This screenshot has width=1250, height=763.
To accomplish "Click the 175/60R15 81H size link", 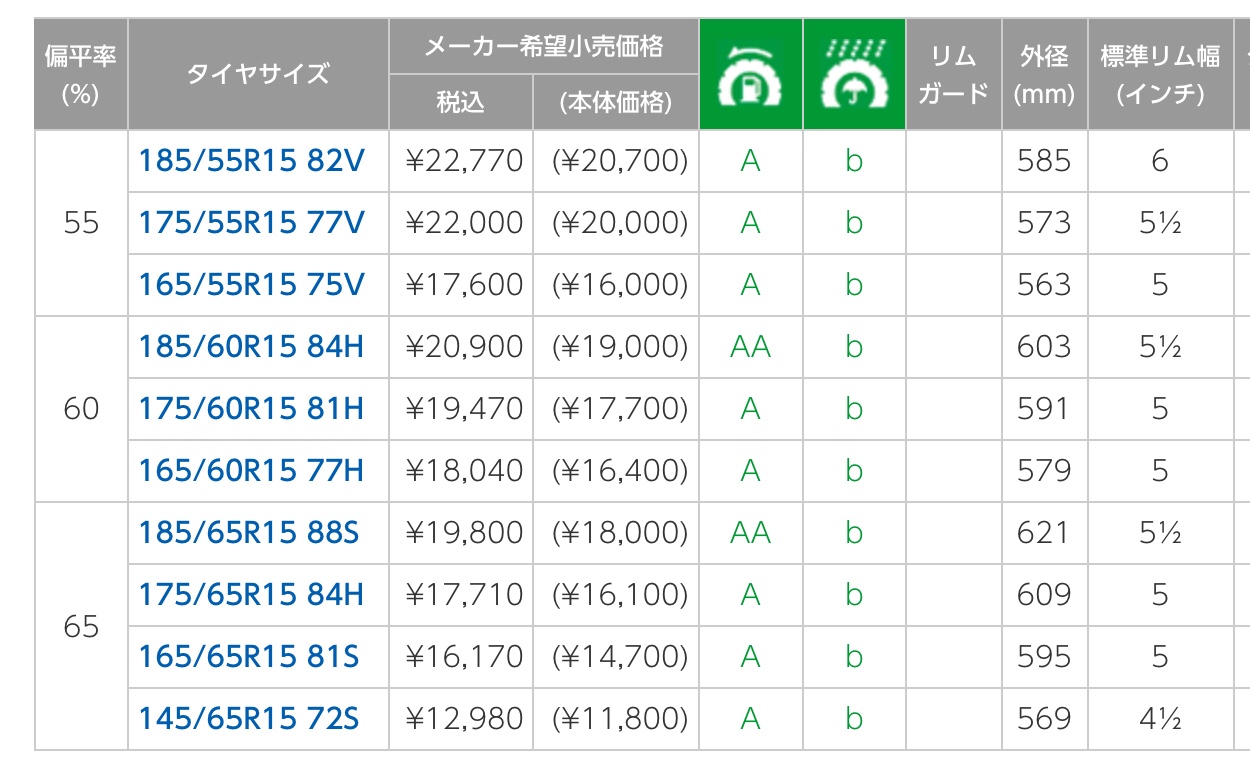I will (252, 409).
